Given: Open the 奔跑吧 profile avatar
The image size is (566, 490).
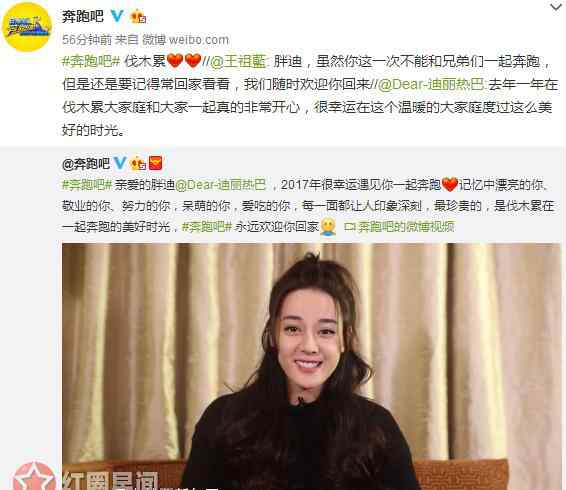Looking at the screenshot, I should (x=27, y=27).
